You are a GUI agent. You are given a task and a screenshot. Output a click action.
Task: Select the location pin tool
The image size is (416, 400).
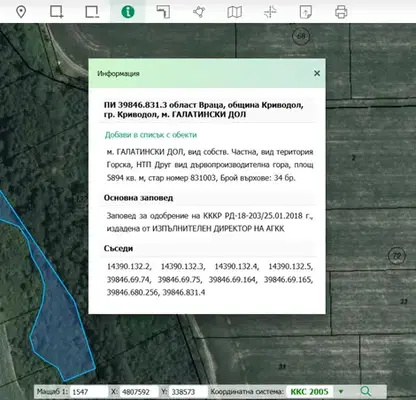point(21,12)
